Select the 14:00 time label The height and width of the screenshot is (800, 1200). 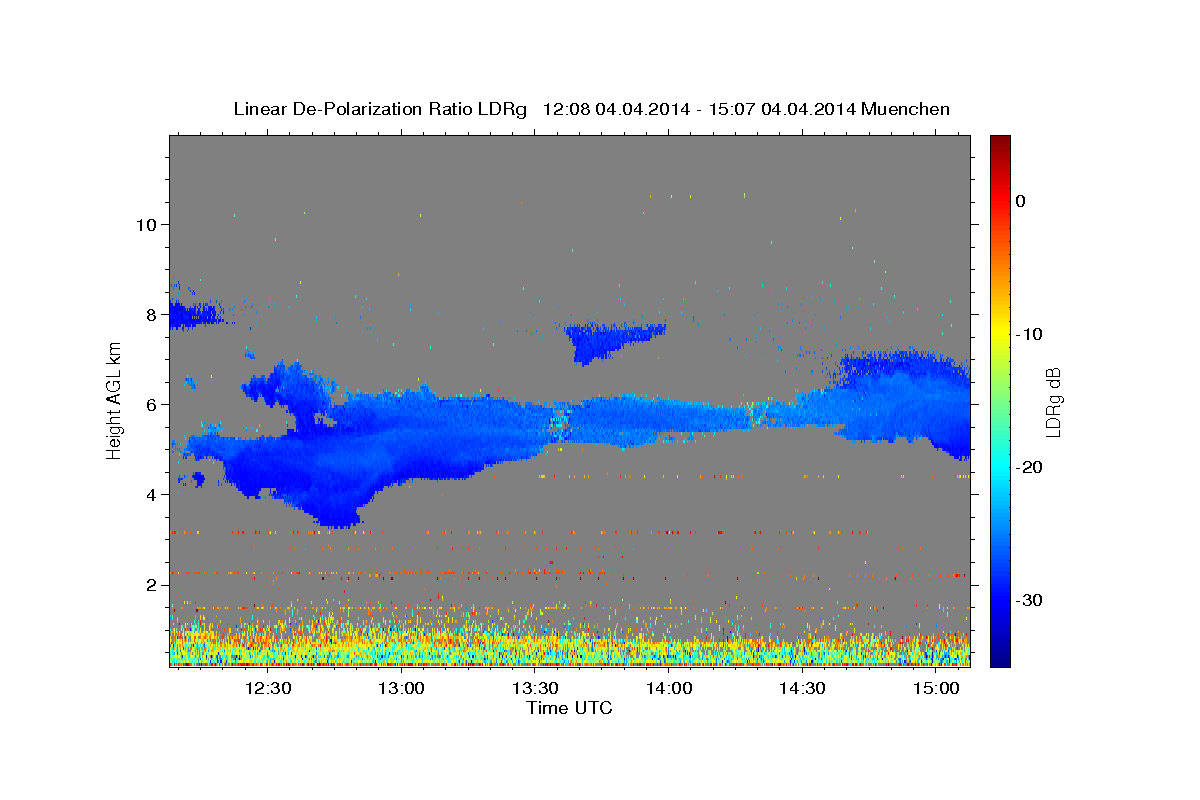point(668,688)
